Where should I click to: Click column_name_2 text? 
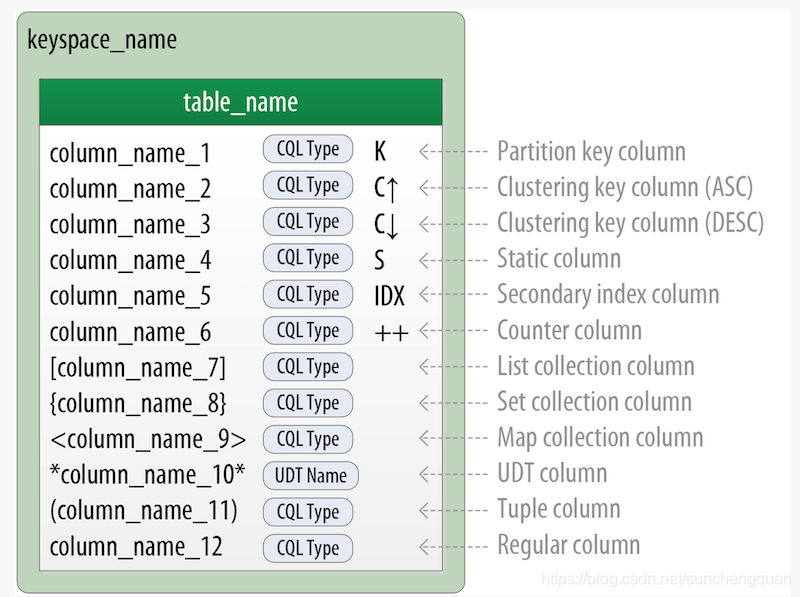(x=130, y=189)
